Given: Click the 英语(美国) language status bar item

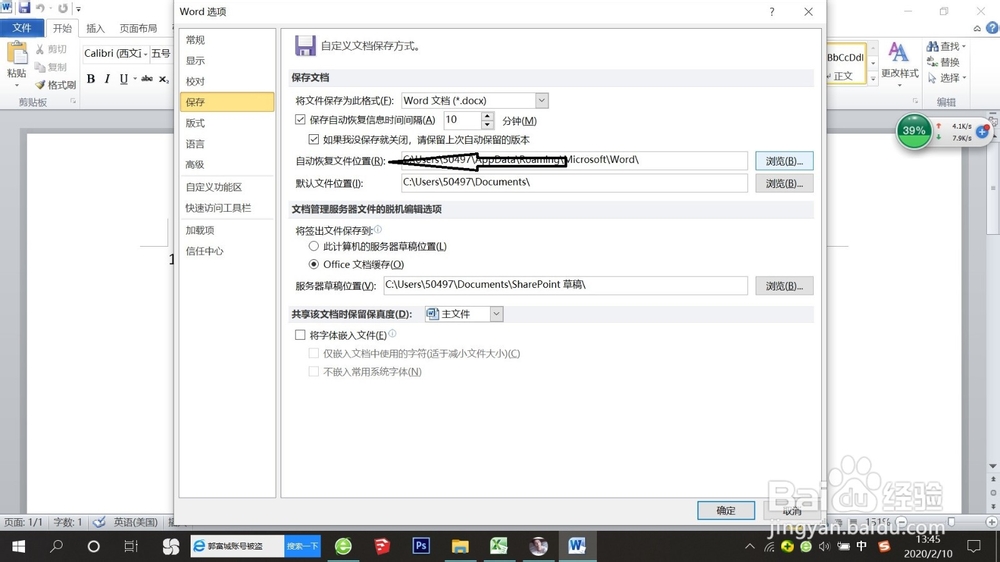Looking at the screenshot, I should (135, 522).
